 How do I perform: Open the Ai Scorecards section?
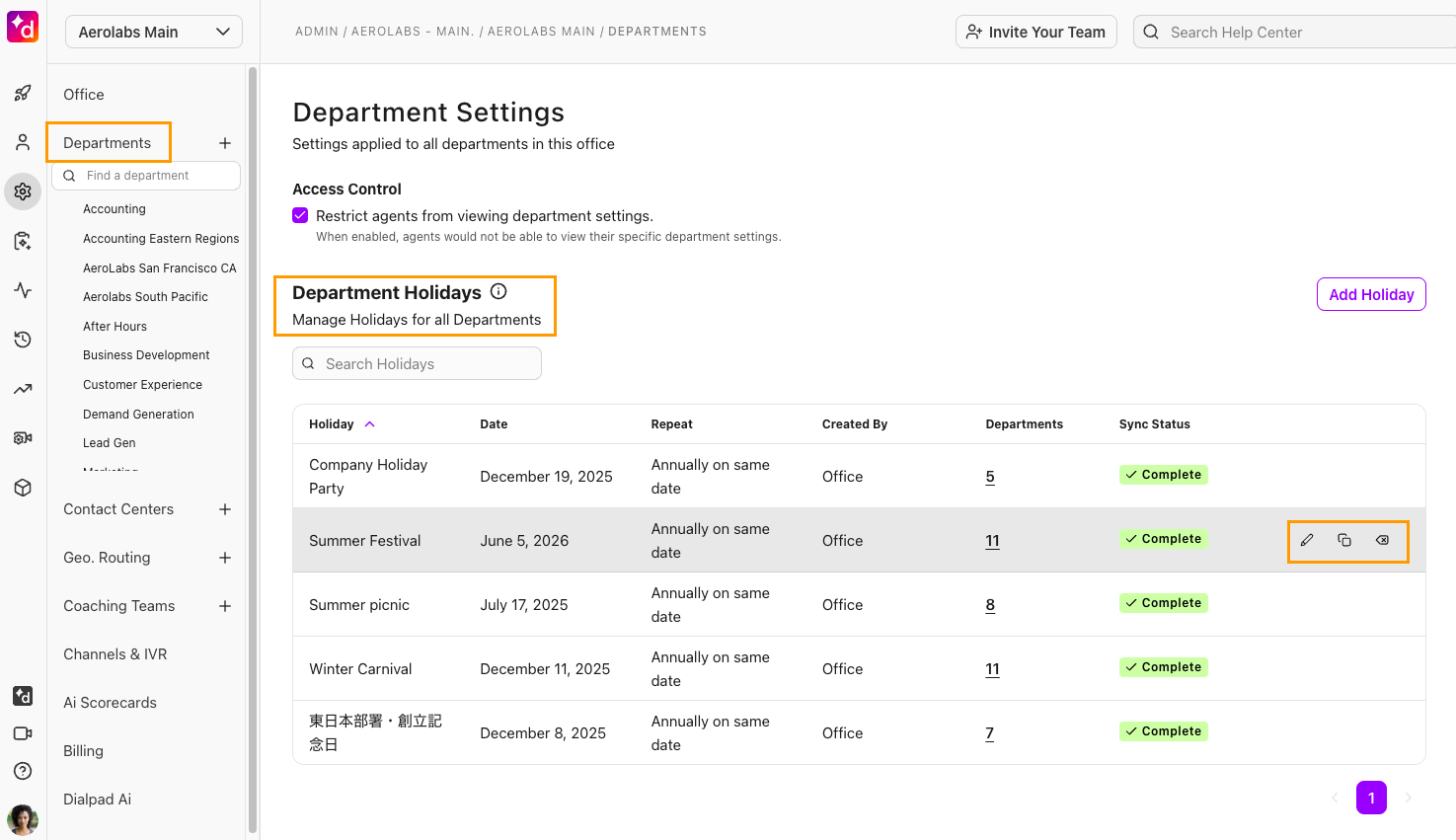point(111,703)
